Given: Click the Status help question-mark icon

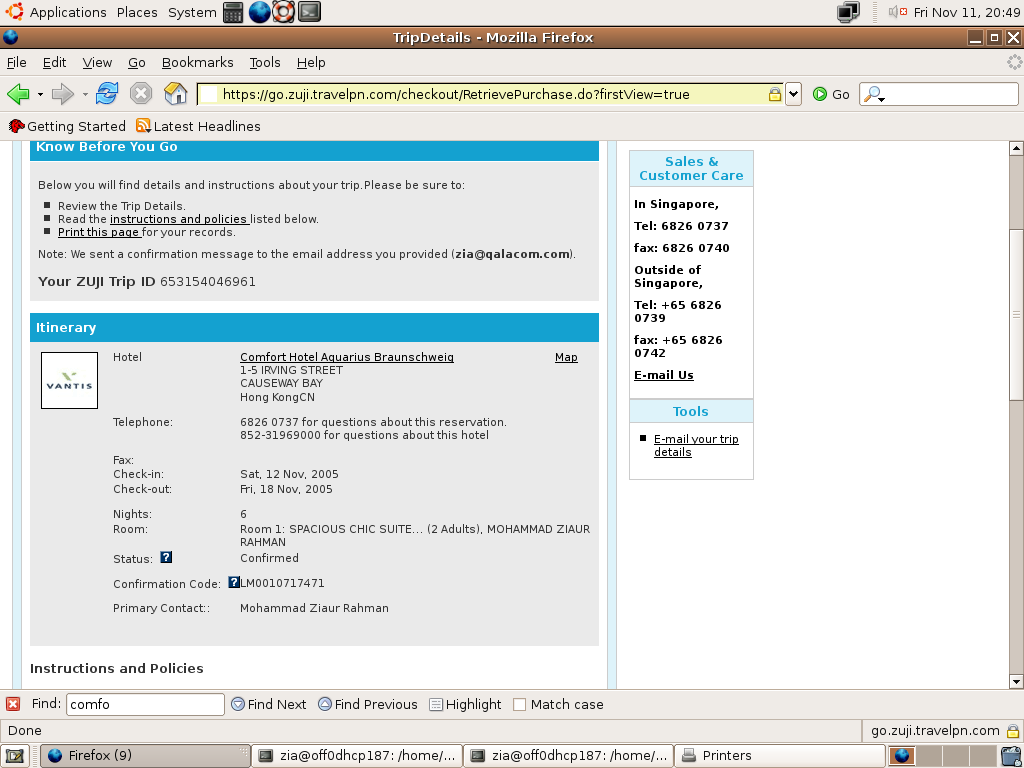Looking at the screenshot, I should tap(166, 557).
